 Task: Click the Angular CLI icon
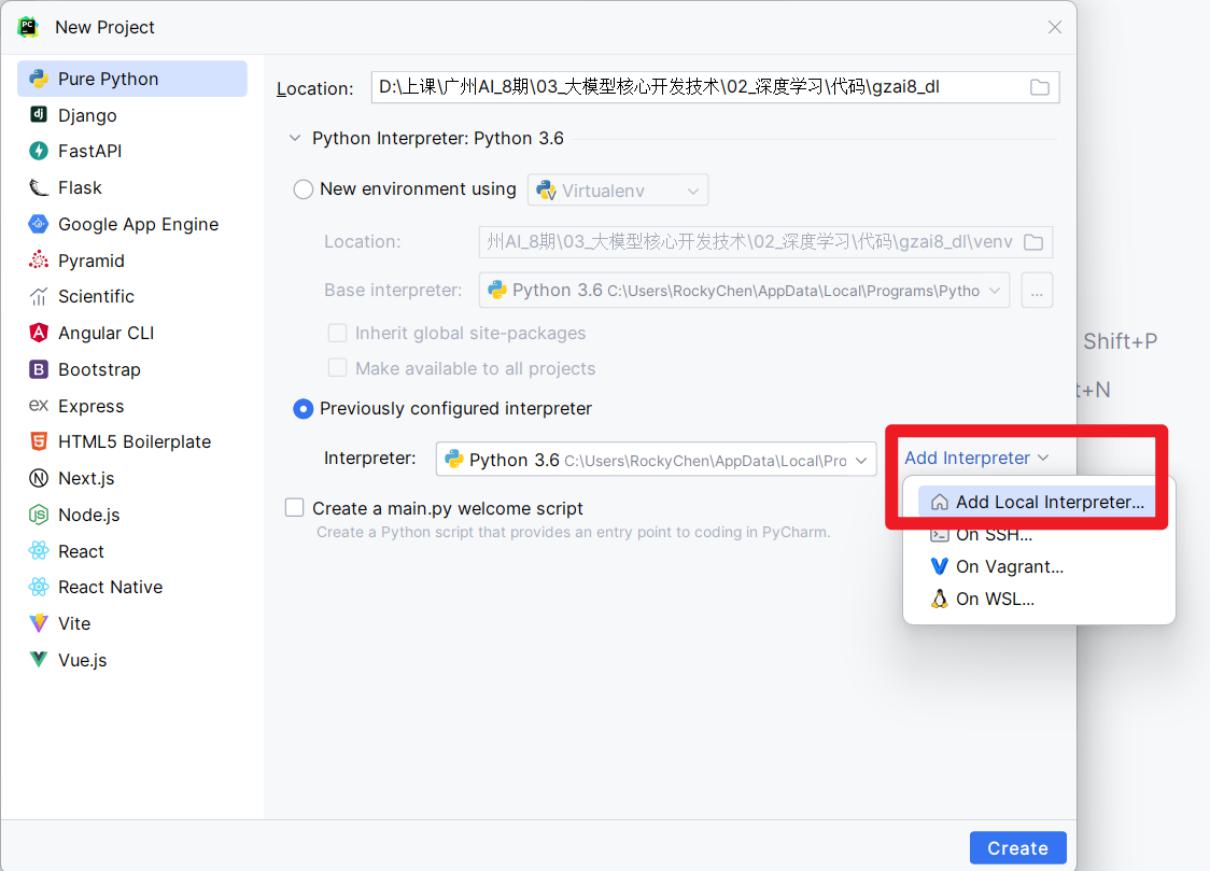tap(38, 333)
